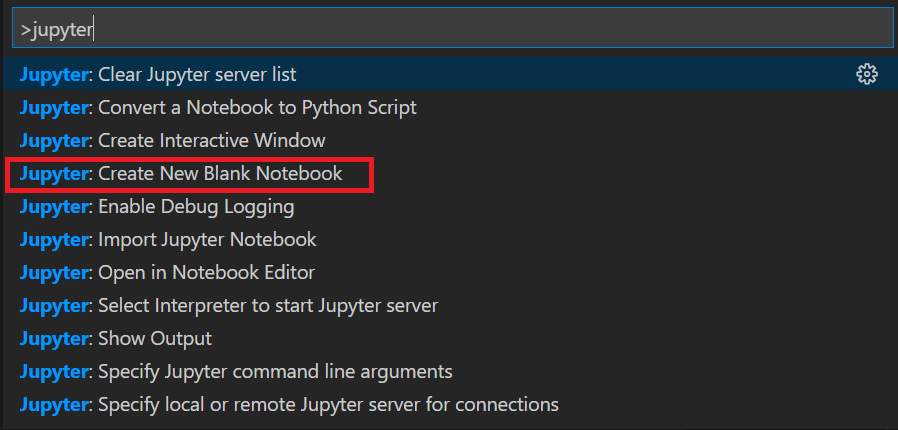Screen dimensions: 898x430
Task: Click blue Jupyter prefix before Create Interactive Window
Action: pyautogui.click(x=54, y=141)
